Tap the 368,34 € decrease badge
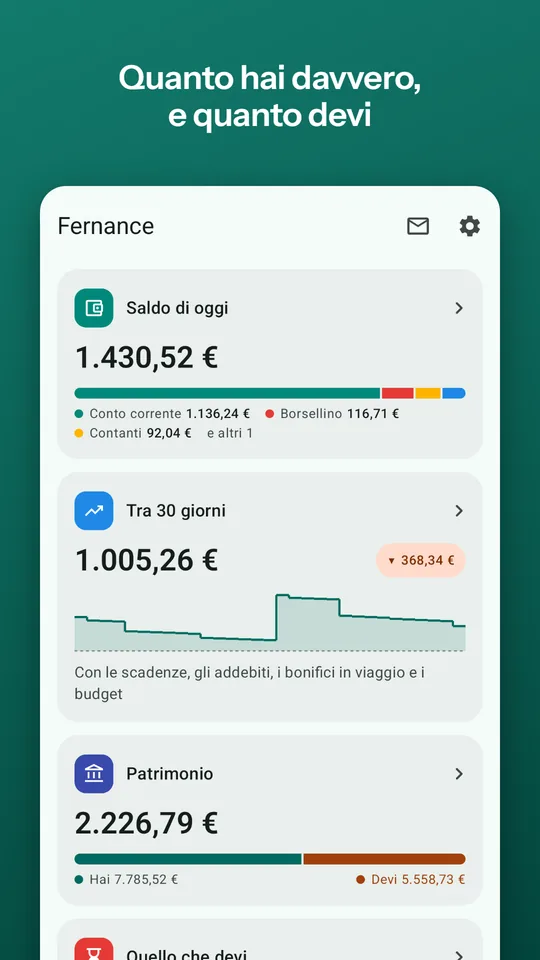This screenshot has height=960, width=540. [421, 560]
